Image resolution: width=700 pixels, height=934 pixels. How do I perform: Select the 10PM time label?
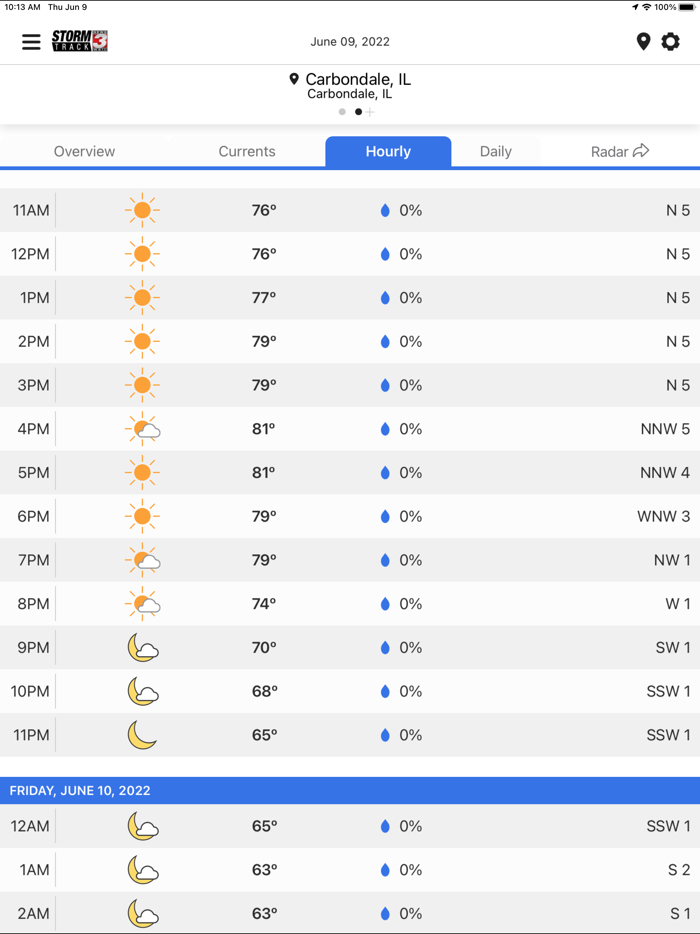[x=30, y=691]
